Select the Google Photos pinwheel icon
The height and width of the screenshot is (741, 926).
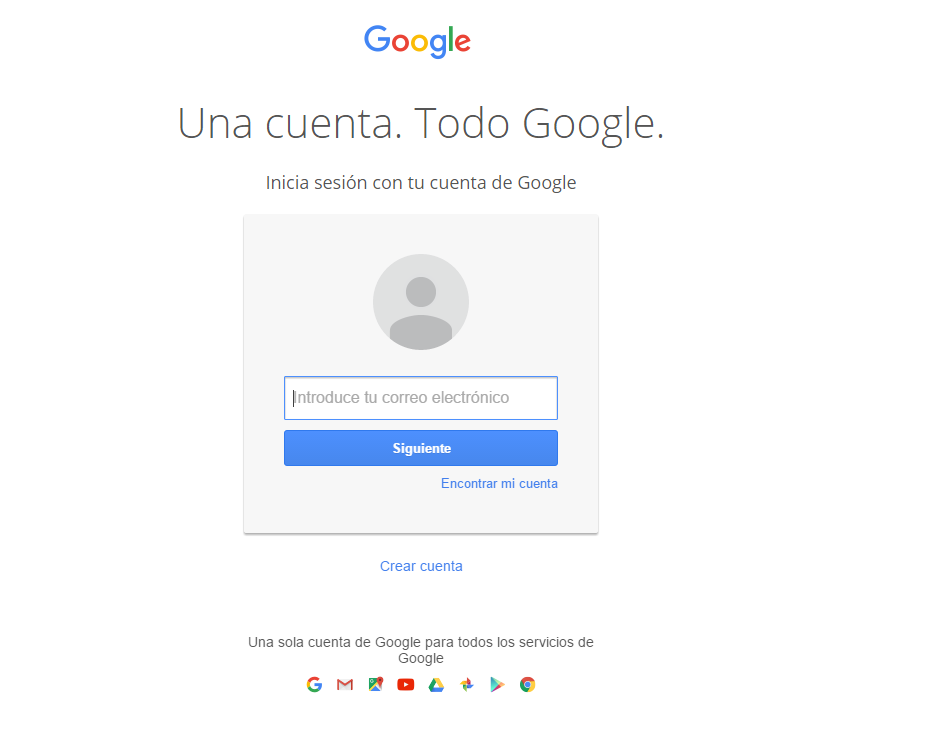click(467, 684)
